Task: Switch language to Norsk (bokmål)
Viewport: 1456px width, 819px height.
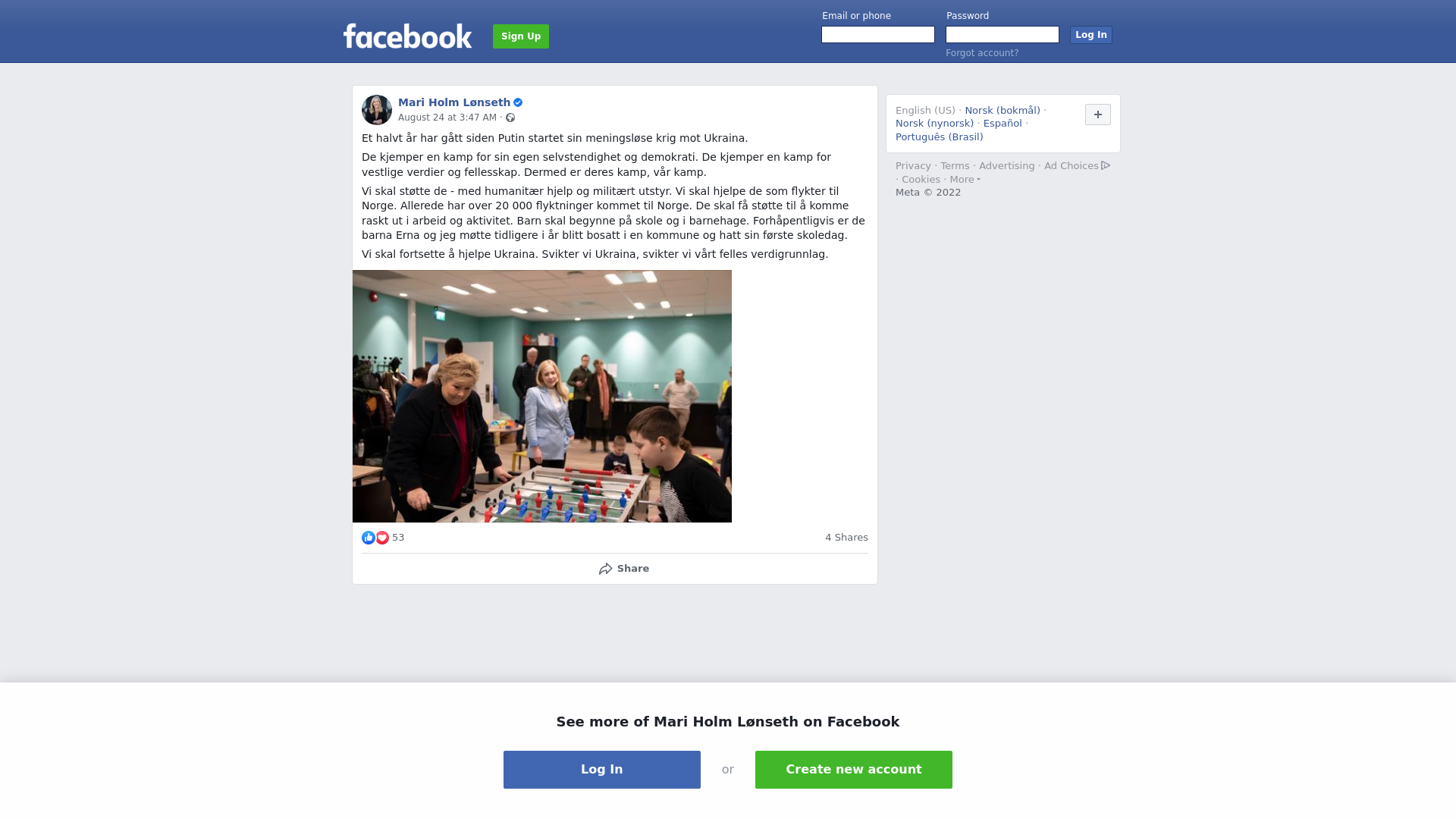Action: (1003, 111)
